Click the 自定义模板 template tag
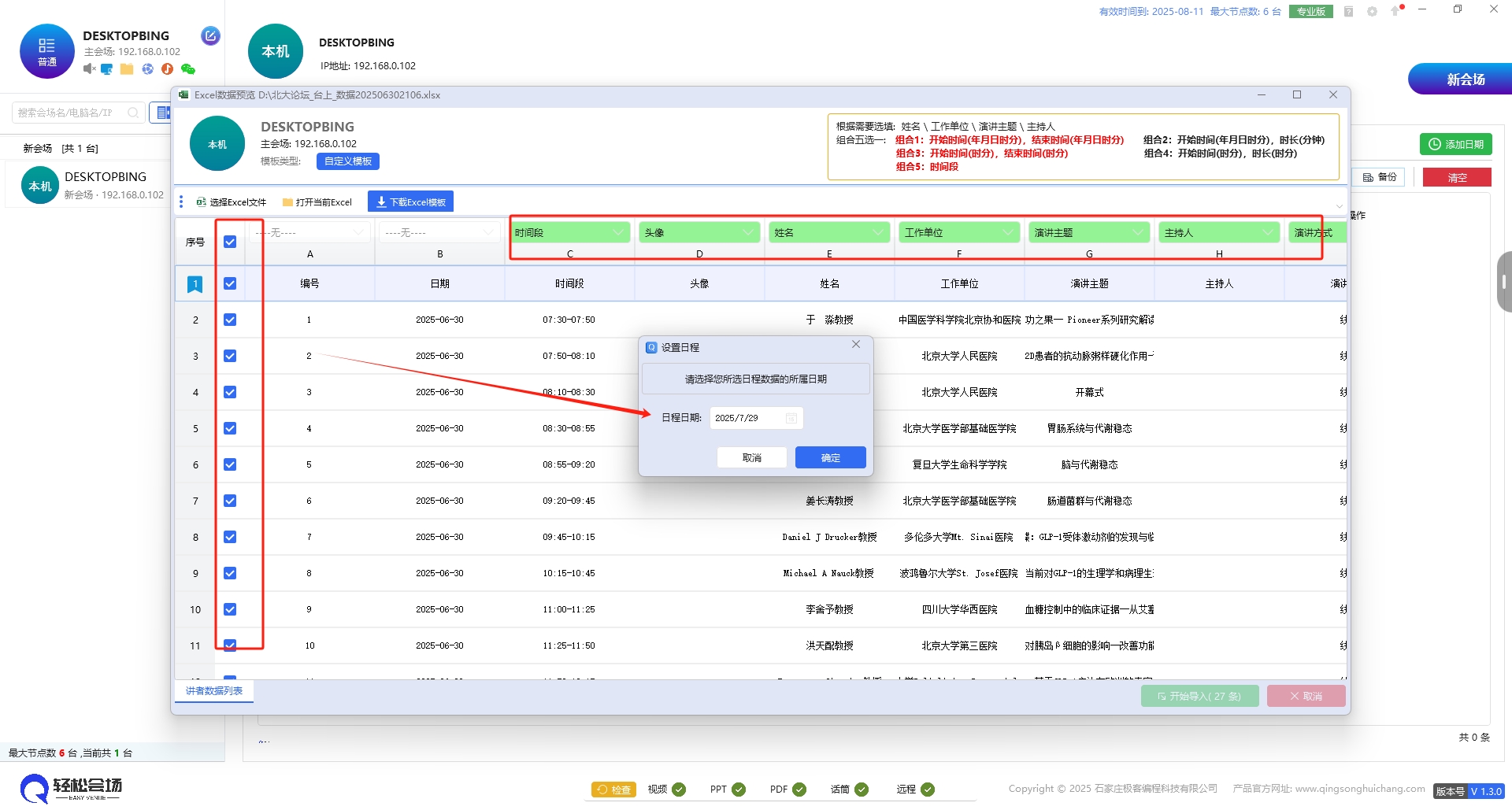The image size is (1512, 810). 348,161
